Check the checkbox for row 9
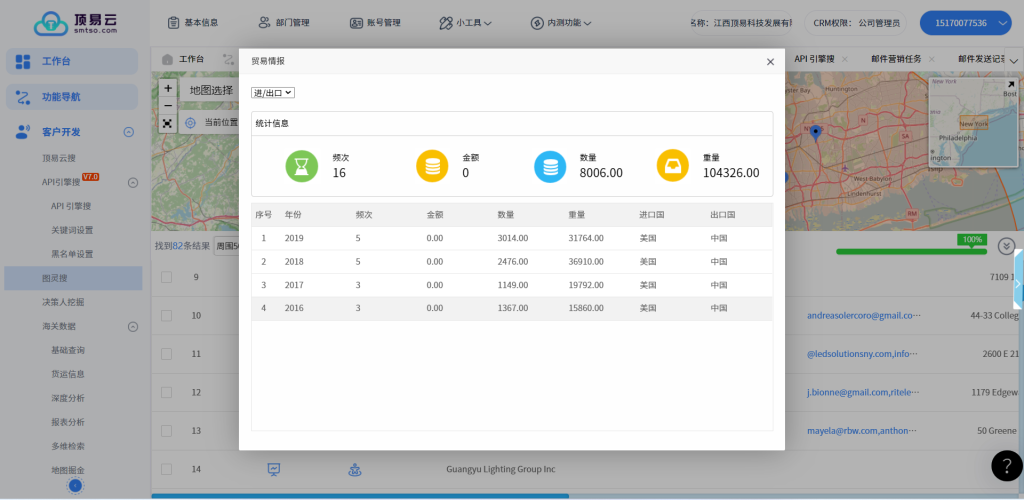This screenshot has height=500, width=1024. (167, 277)
